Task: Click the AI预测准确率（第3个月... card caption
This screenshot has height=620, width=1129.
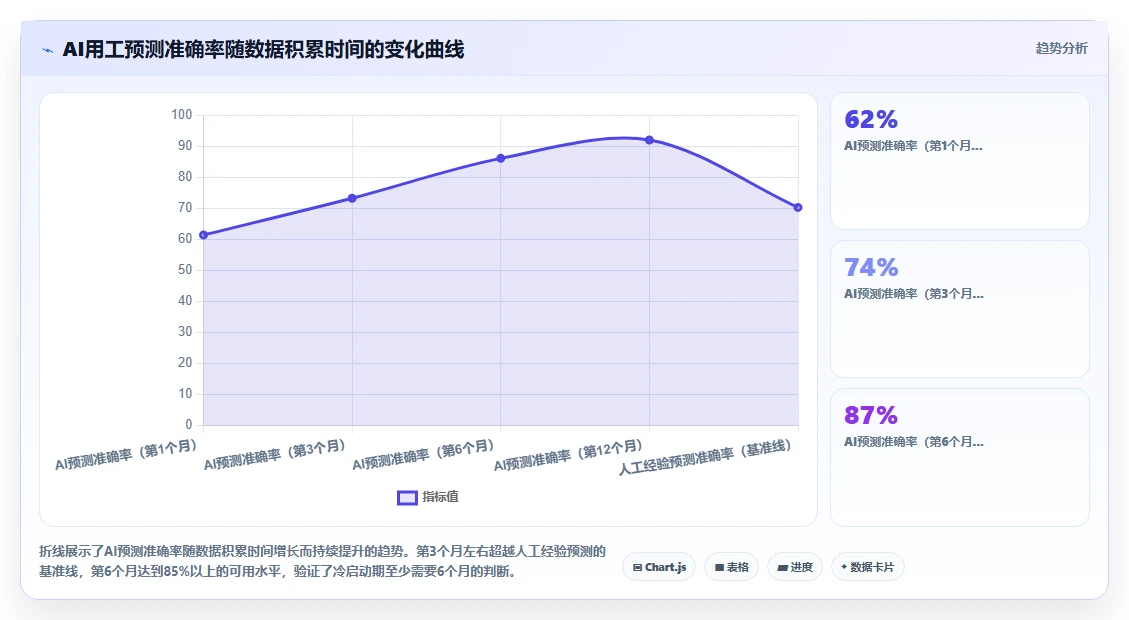Action: click(913, 294)
